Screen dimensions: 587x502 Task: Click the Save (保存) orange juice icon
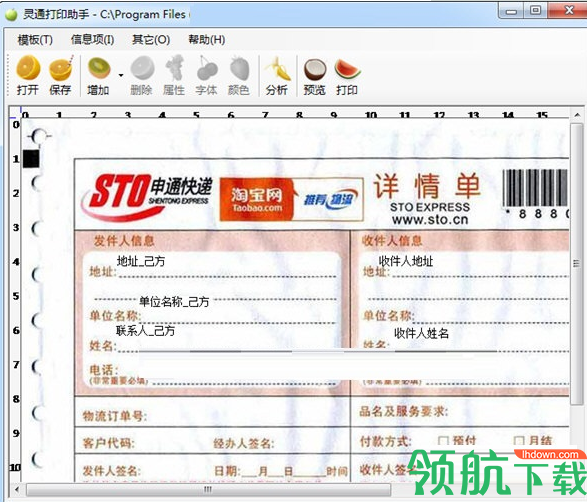click(61, 68)
